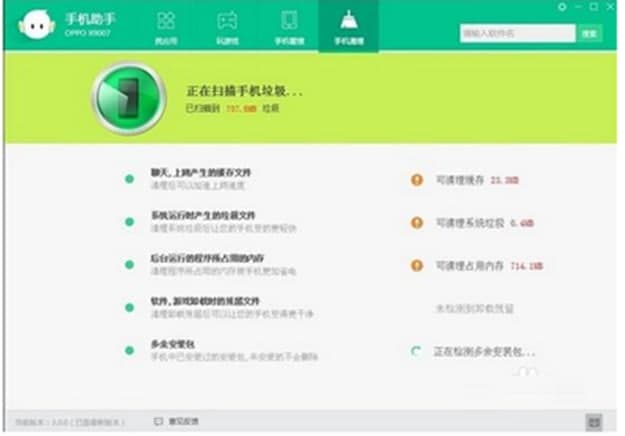Click orange warning icon for 可清理系统垃圾
Image resolution: width=625 pixels, height=436 pixels.
click(x=417, y=222)
